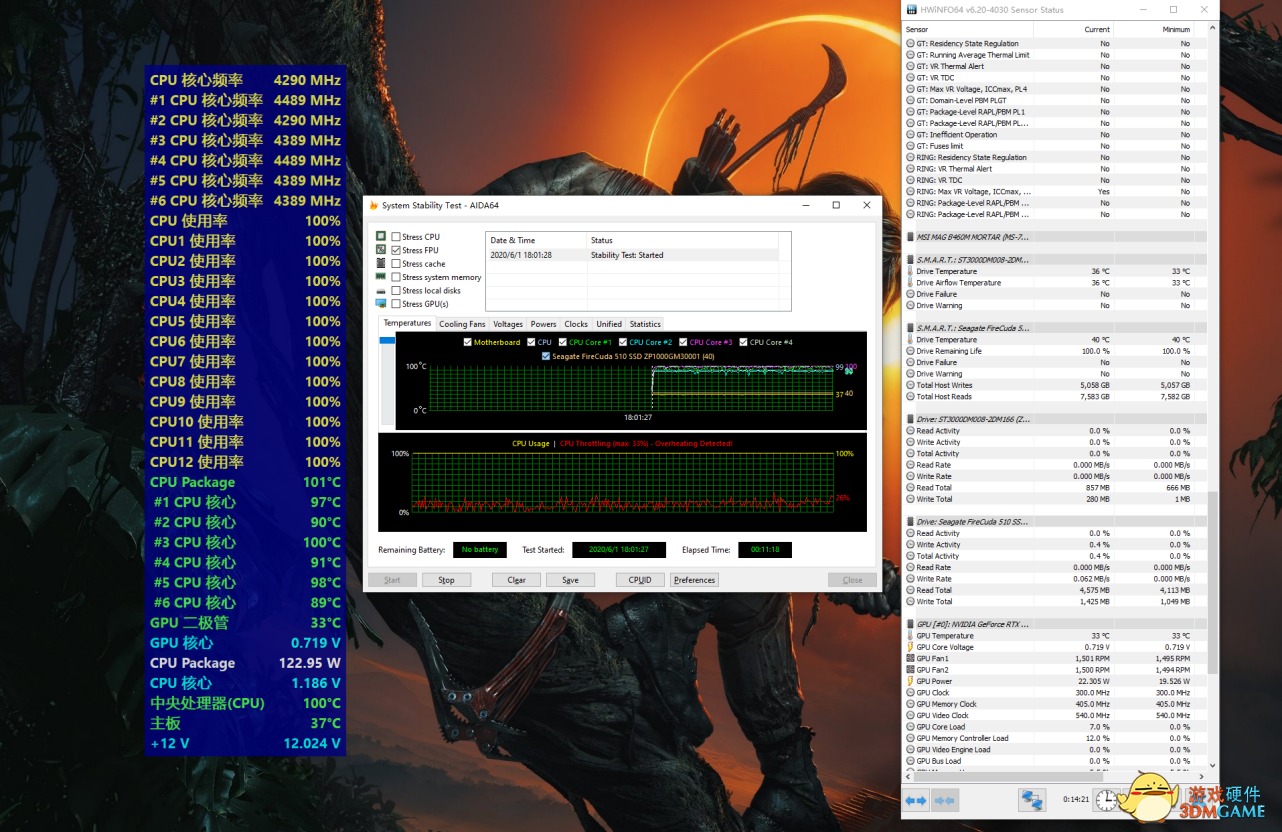Click icon beside GT: Fuses limit row
Viewport: 1282px width, 832px height.
(910, 146)
